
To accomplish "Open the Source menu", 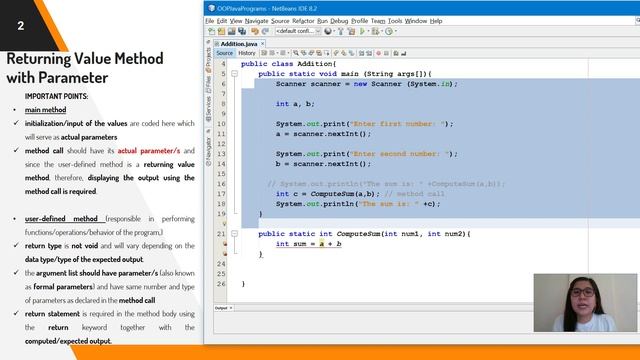I will click(280, 21).
